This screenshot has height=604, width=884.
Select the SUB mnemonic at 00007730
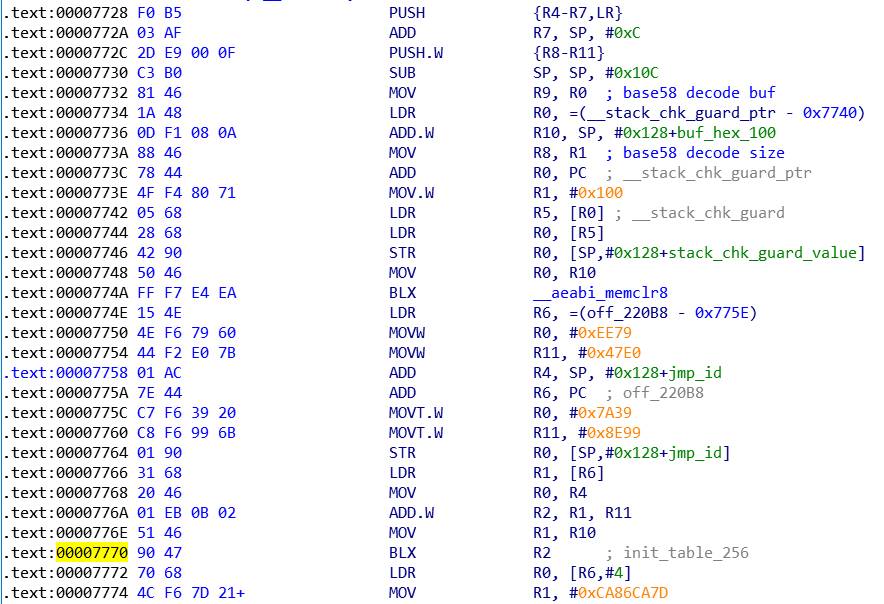[403, 73]
